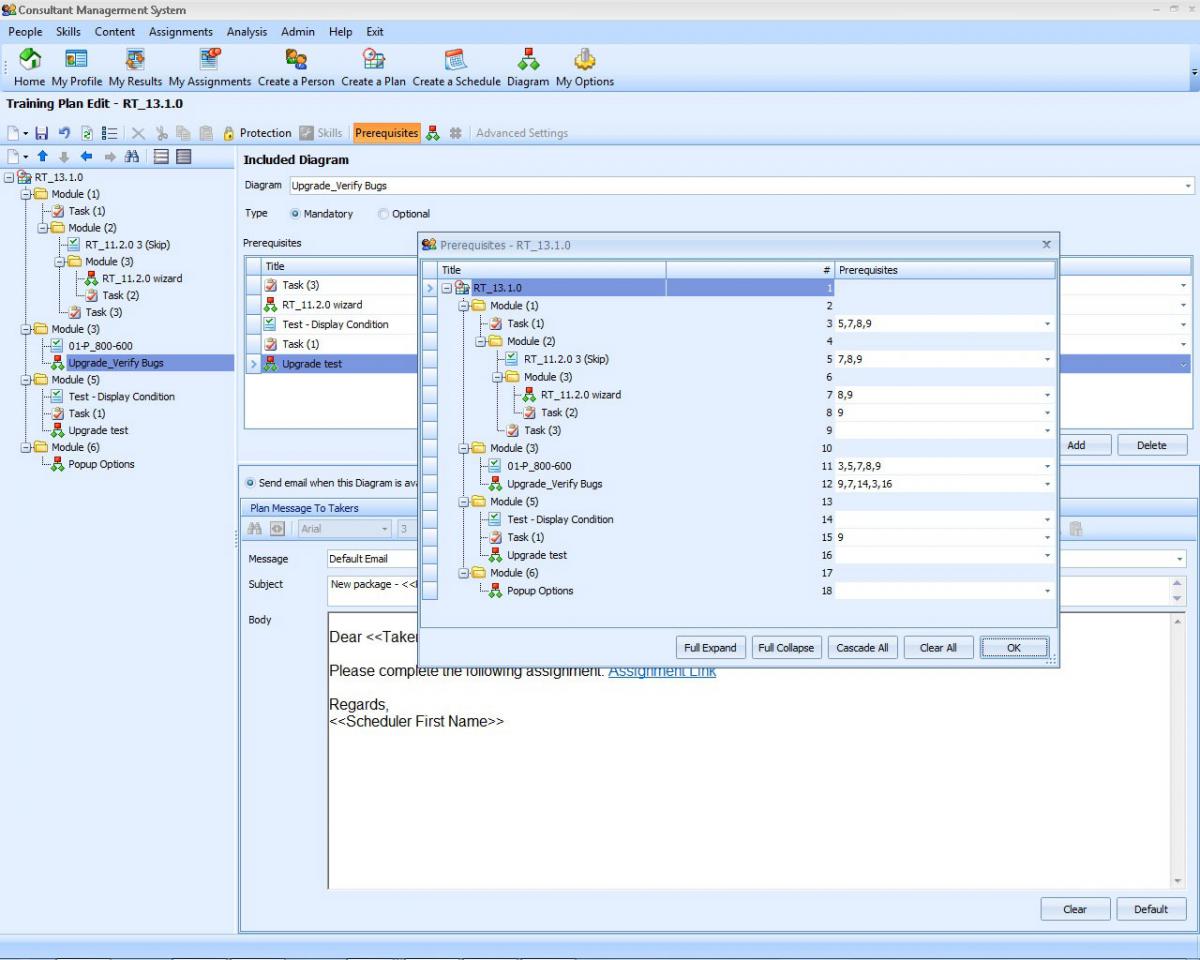
Task: Click the Save icon in edit toolbar
Action: coord(42,133)
